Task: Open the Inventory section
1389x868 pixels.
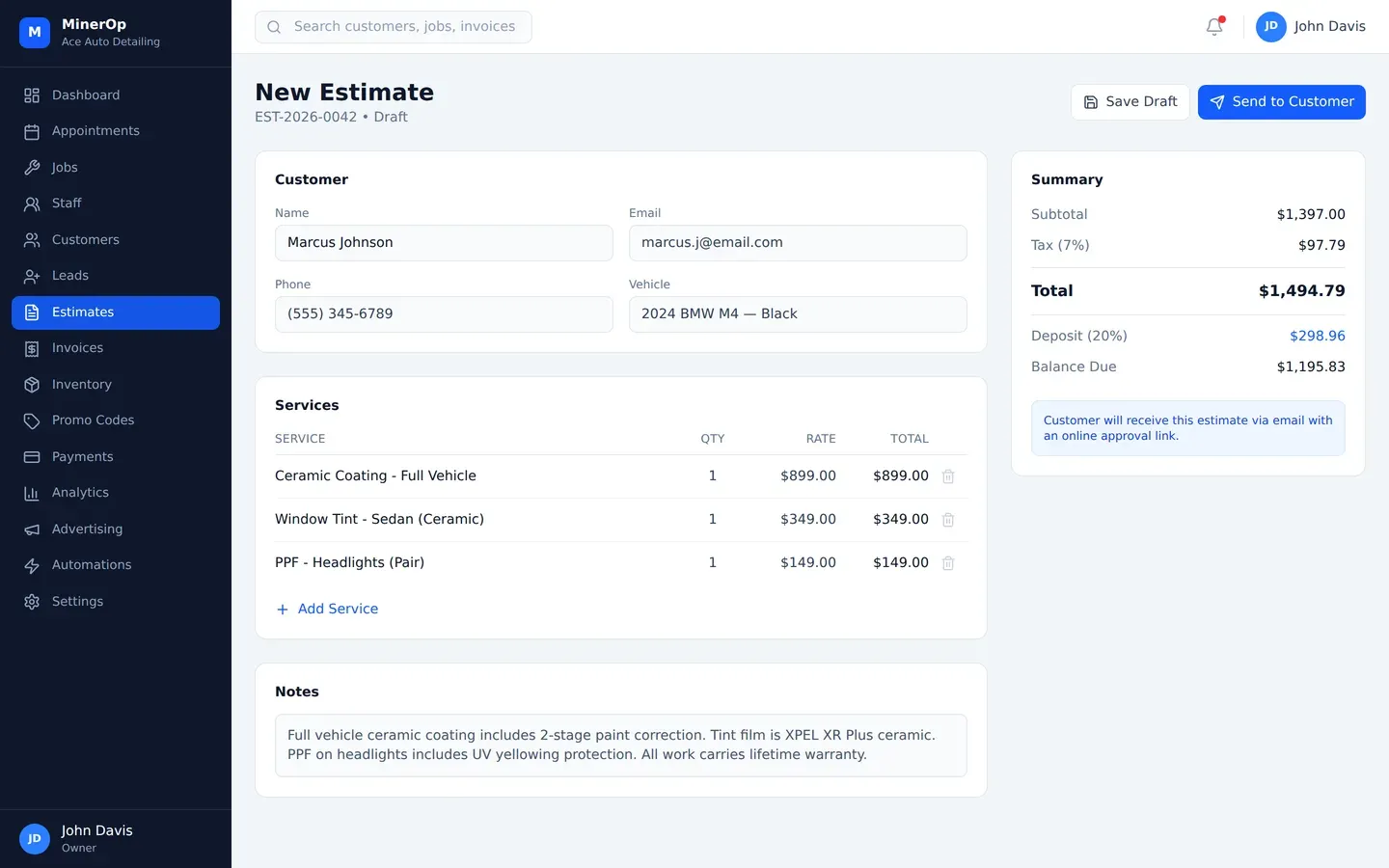Action: point(81,384)
